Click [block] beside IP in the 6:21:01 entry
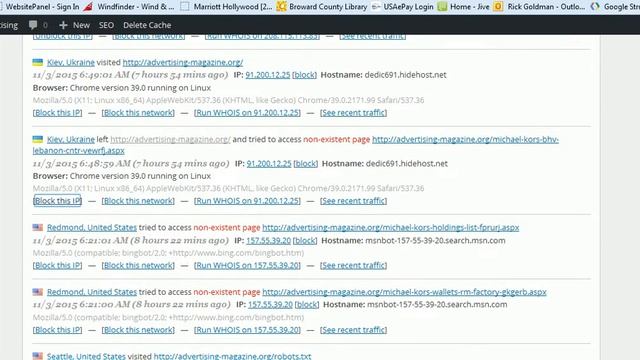This screenshot has height=360, width=640. point(305,240)
